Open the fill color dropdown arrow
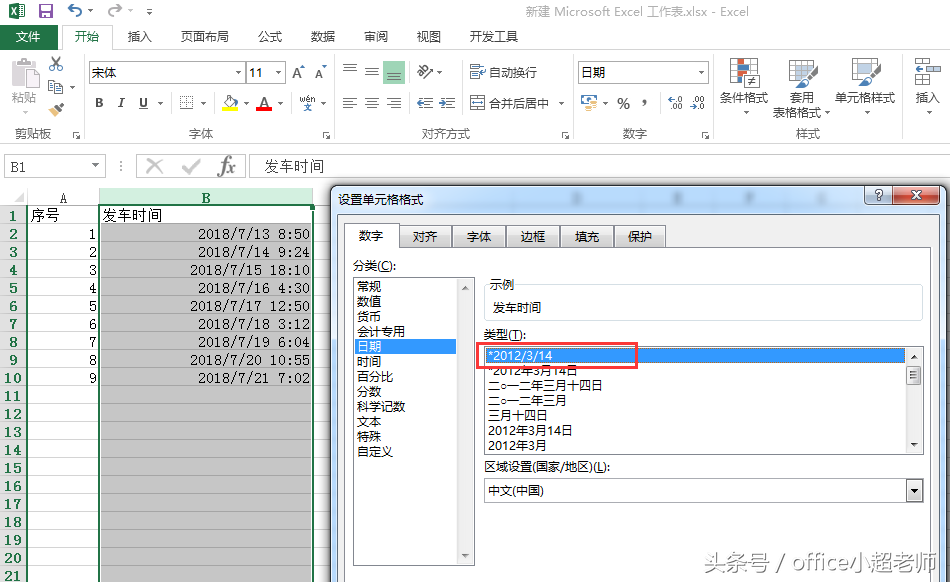Viewport: 950px width, 582px height. (247, 104)
